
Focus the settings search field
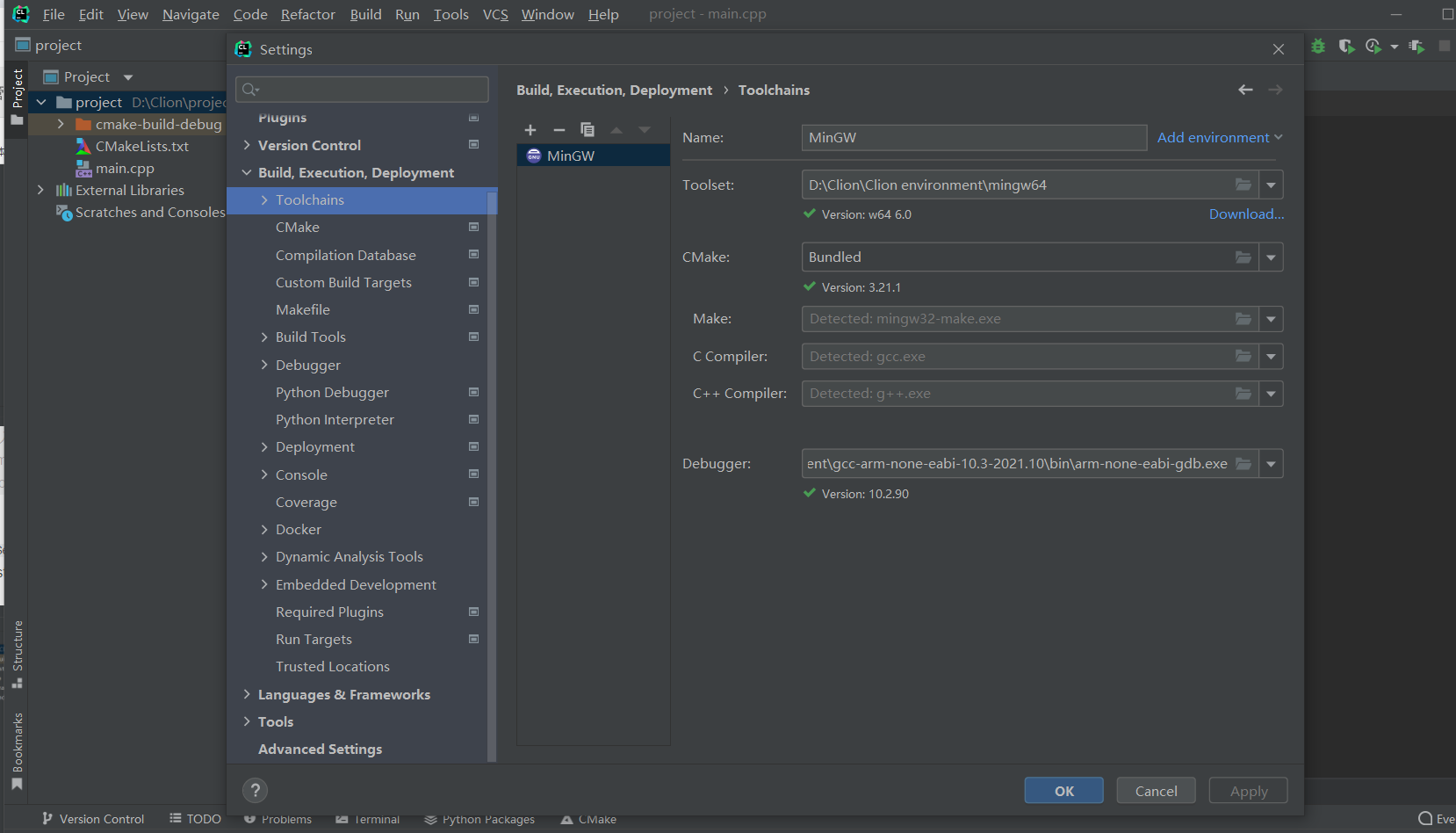point(362,89)
